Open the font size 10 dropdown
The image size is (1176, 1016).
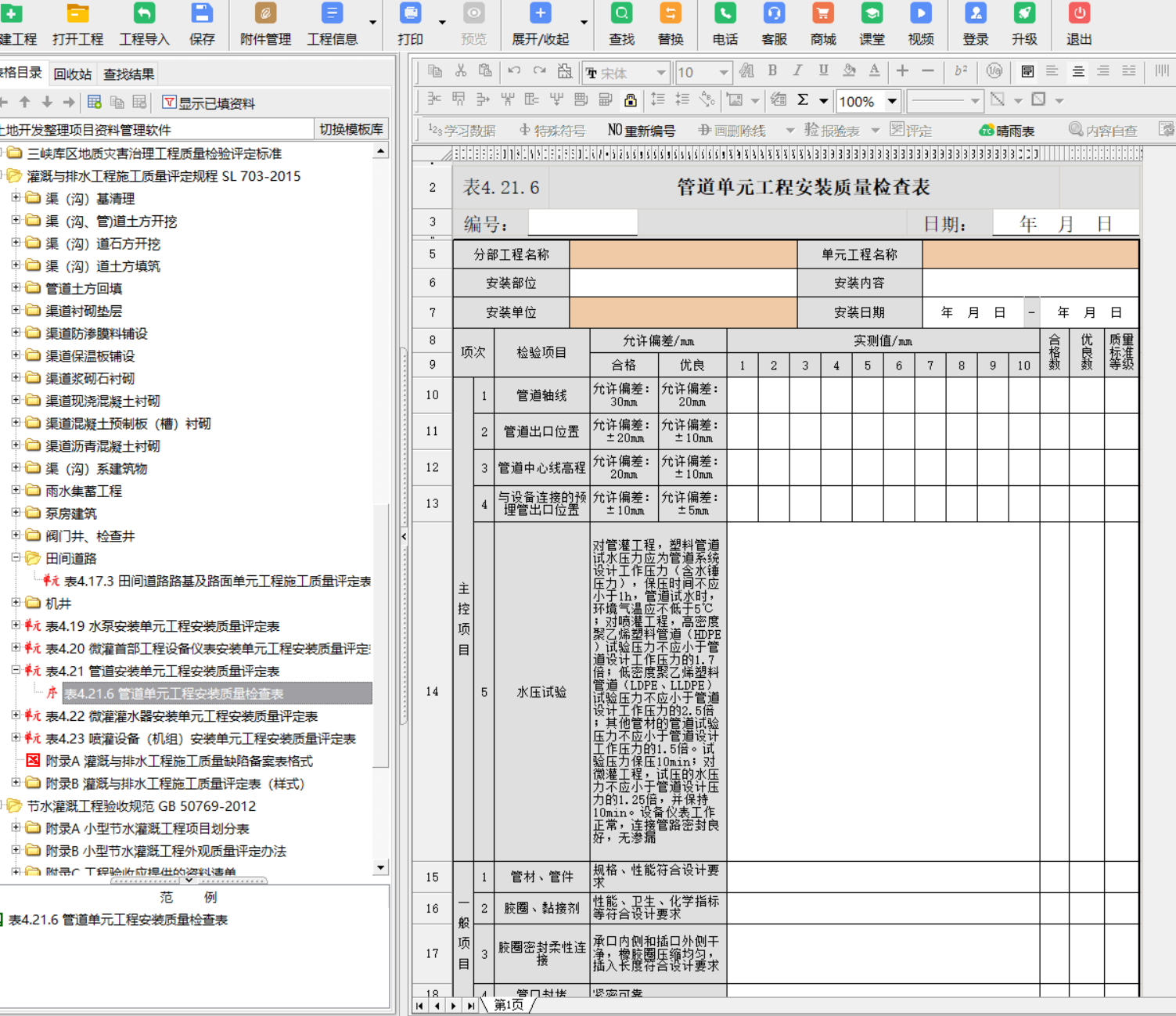click(x=724, y=73)
